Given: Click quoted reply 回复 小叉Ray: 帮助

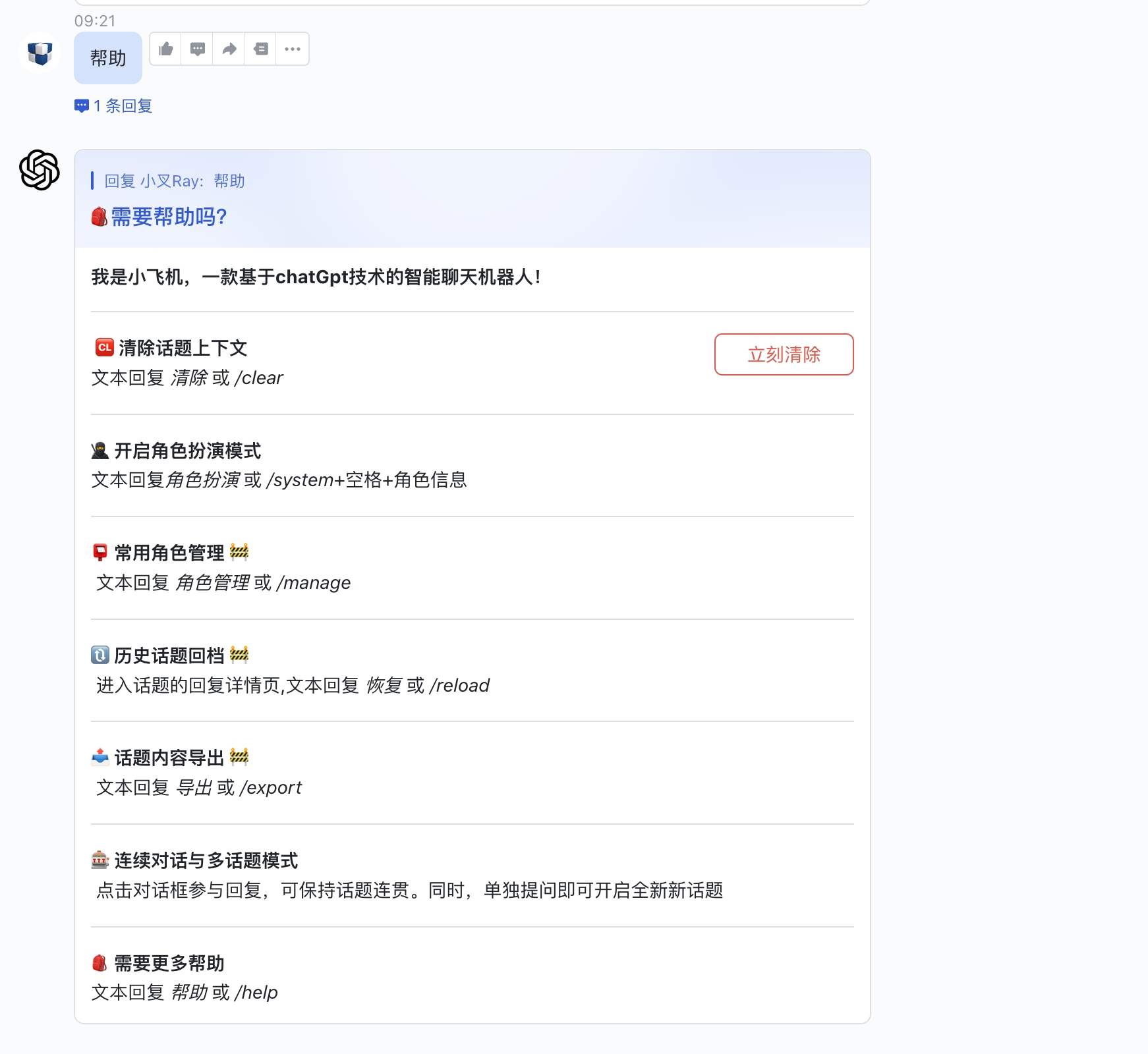Looking at the screenshot, I should click(x=174, y=181).
